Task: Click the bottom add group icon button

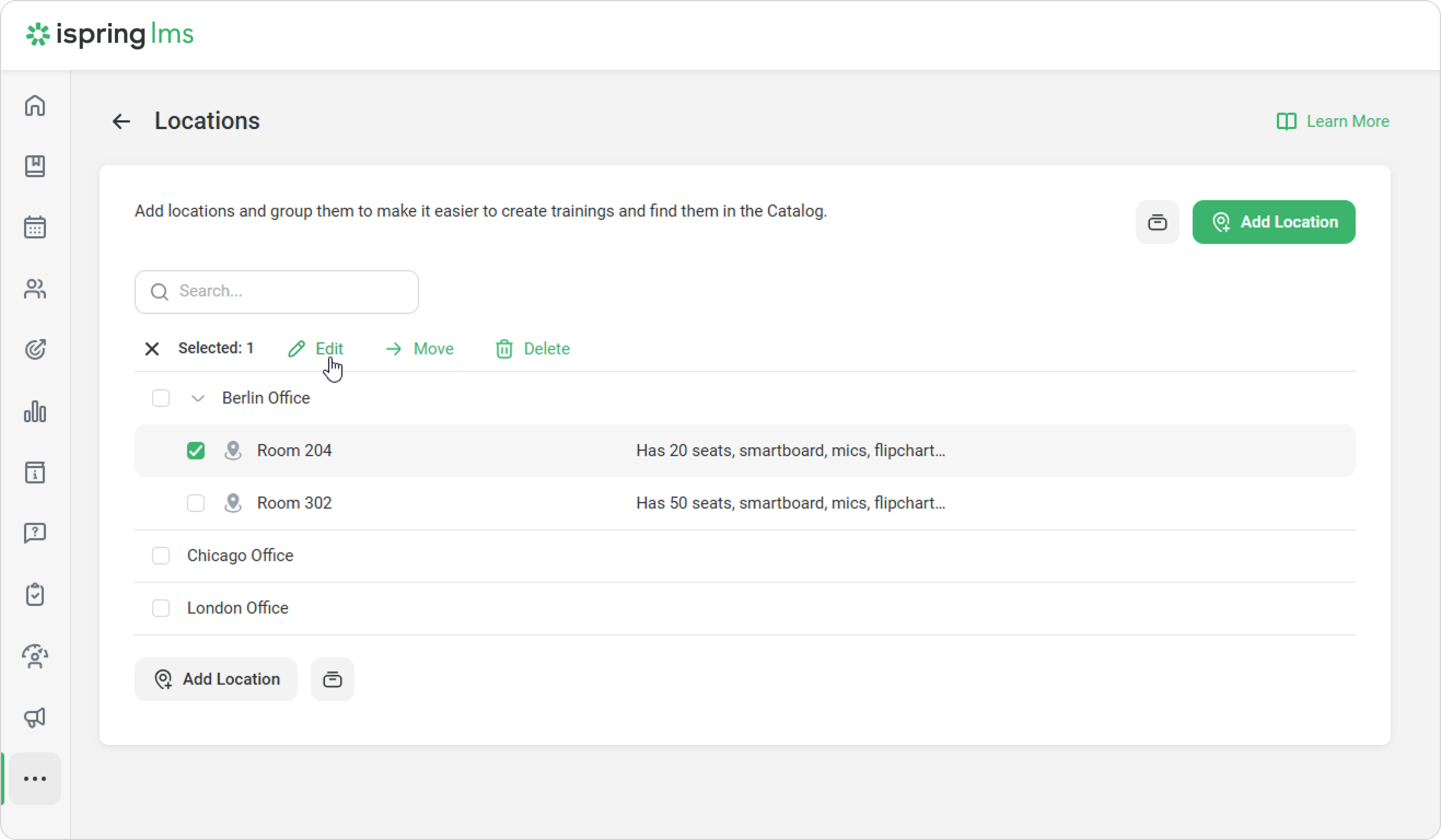Action: tap(332, 679)
